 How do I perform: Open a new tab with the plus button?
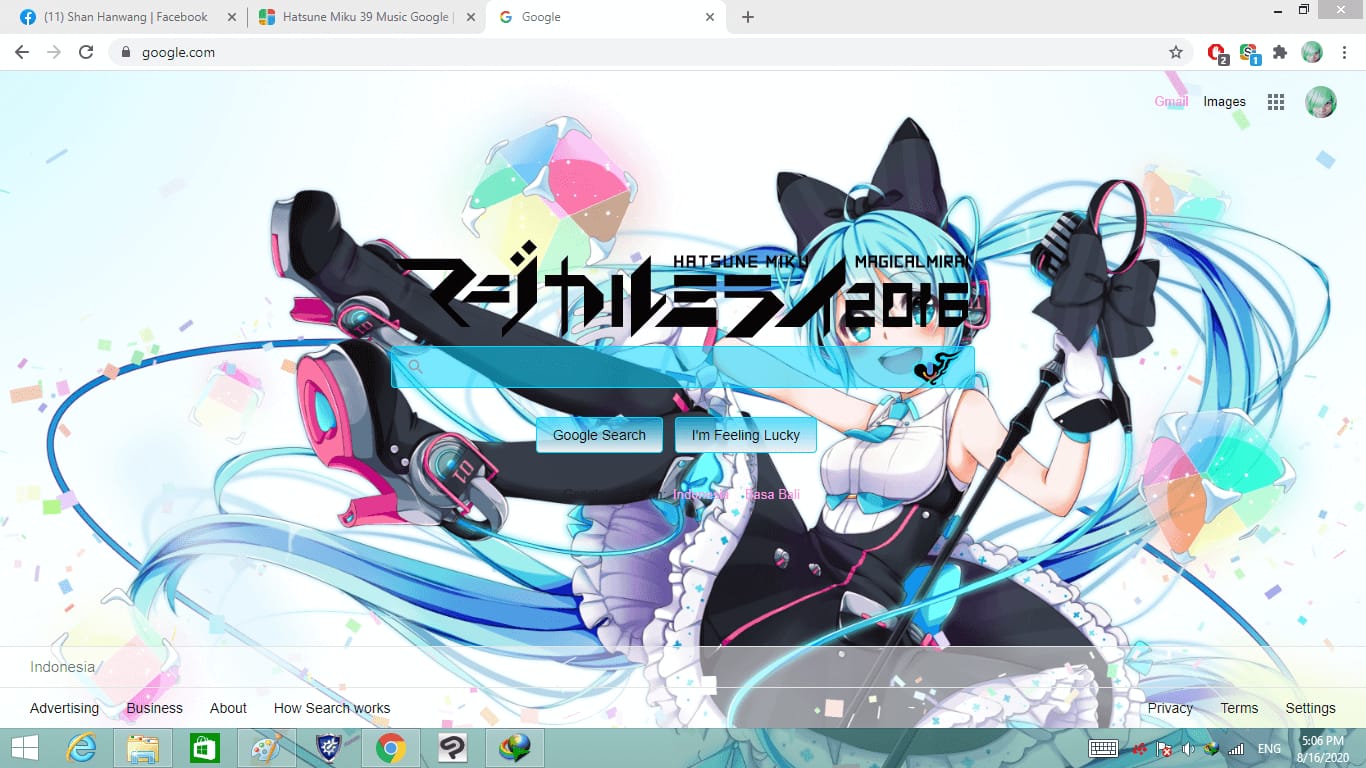pyautogui.click(x=748, y=17)
